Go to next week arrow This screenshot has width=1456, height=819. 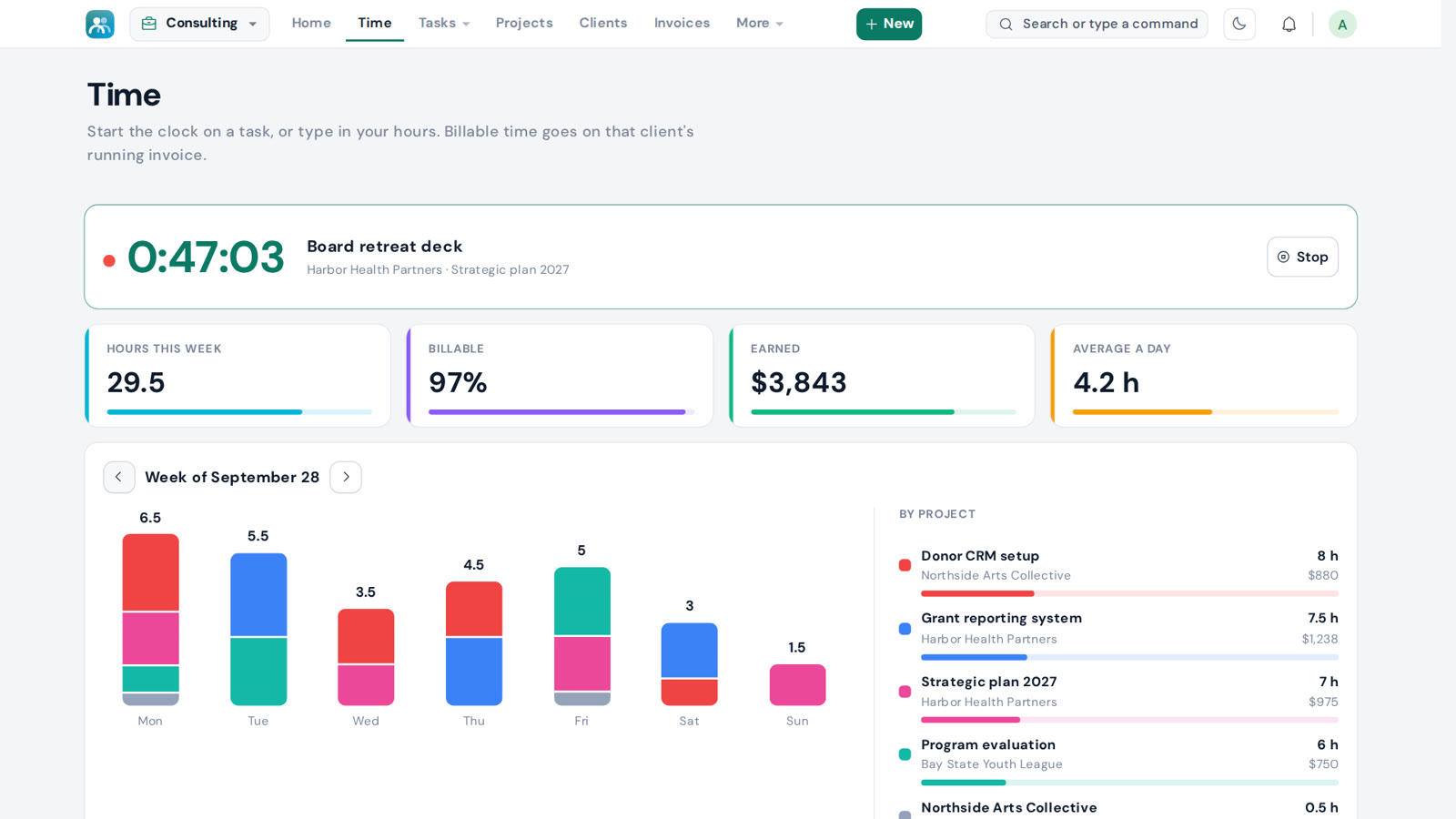(x=346, y=477)
